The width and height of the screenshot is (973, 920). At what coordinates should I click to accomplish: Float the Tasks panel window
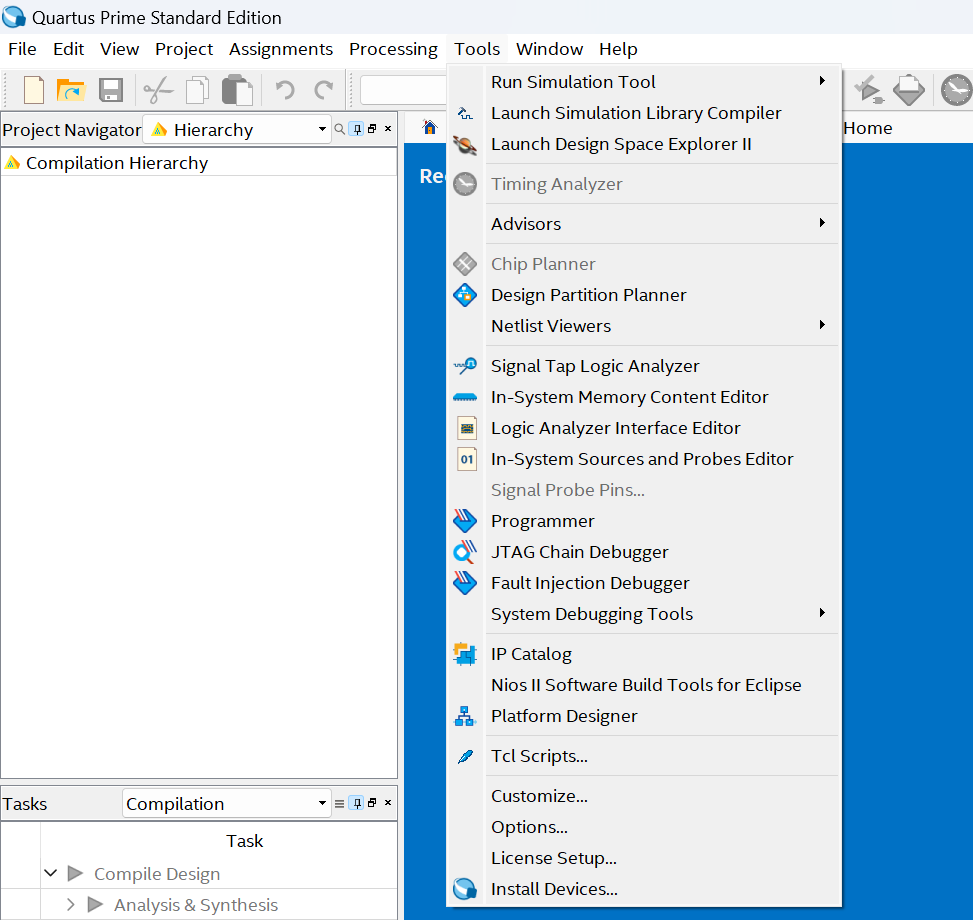click(372, 802)
